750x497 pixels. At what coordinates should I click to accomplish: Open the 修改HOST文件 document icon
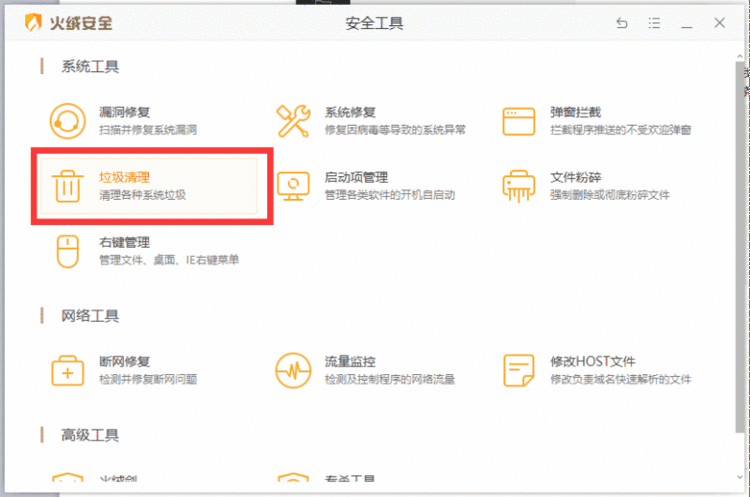(x=520, y=370)
